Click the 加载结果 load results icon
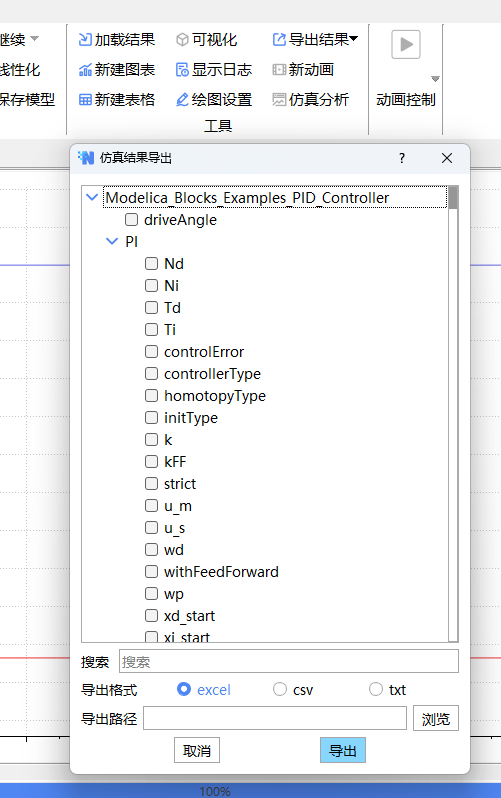The image size is (501, 798). coord(85,40)
